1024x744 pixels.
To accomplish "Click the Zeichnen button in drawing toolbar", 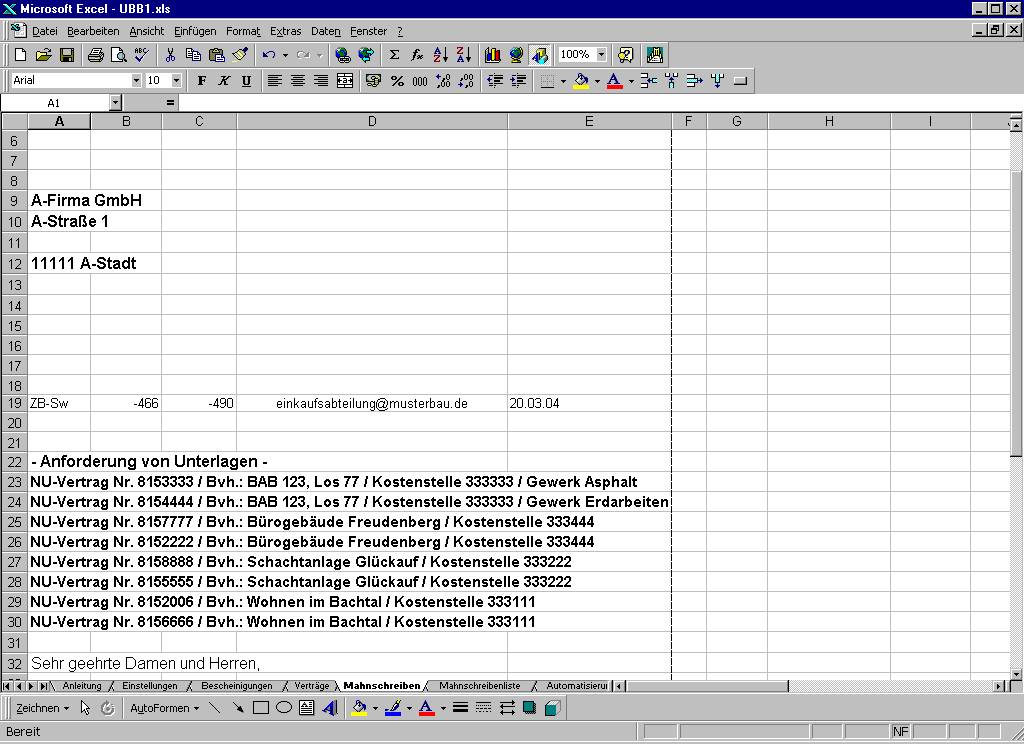I will pos(42,708).
